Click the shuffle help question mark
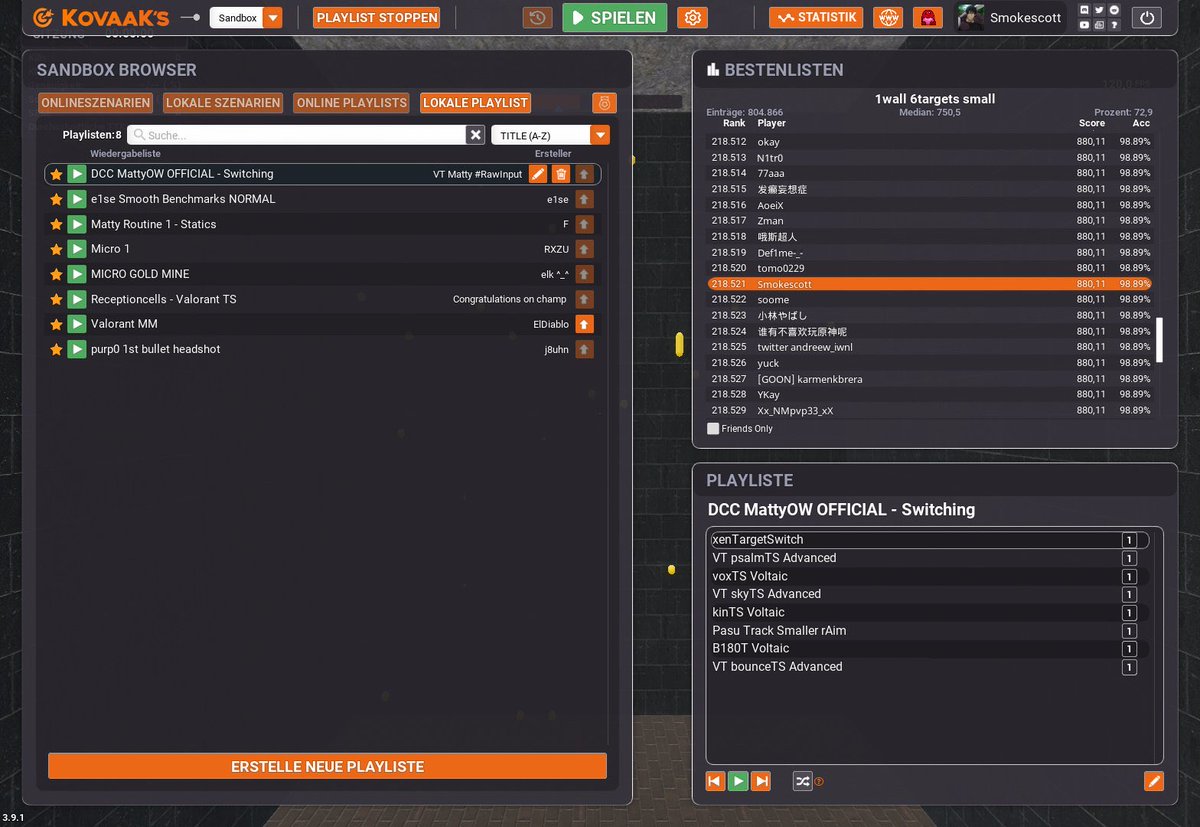 tap(819, 782)
